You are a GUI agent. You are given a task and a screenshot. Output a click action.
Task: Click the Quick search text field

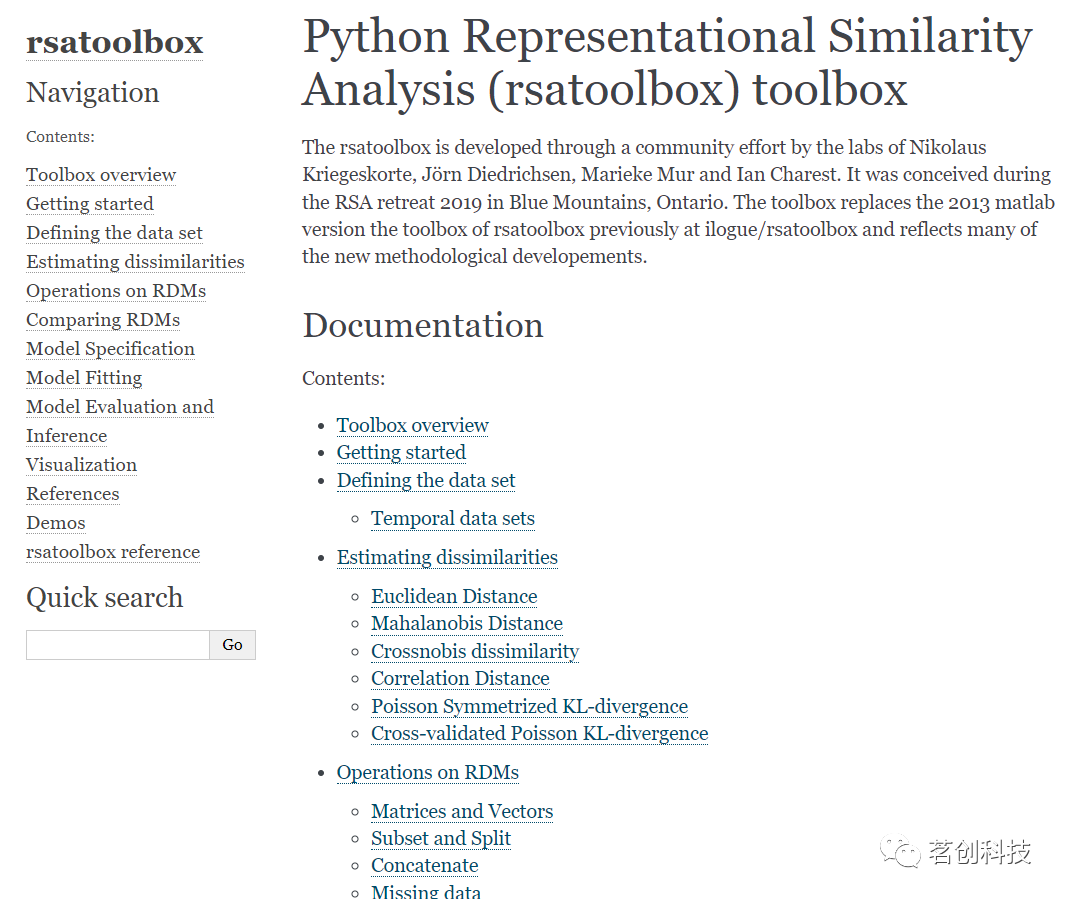tap(117, 645)
